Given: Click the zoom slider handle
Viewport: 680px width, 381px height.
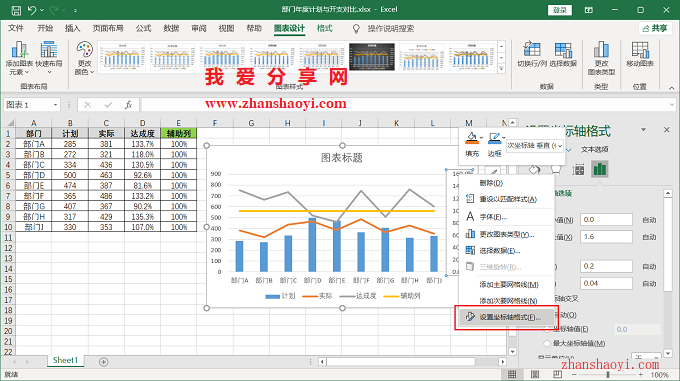Looking at the screenshot, I should [x=608, y=374].
